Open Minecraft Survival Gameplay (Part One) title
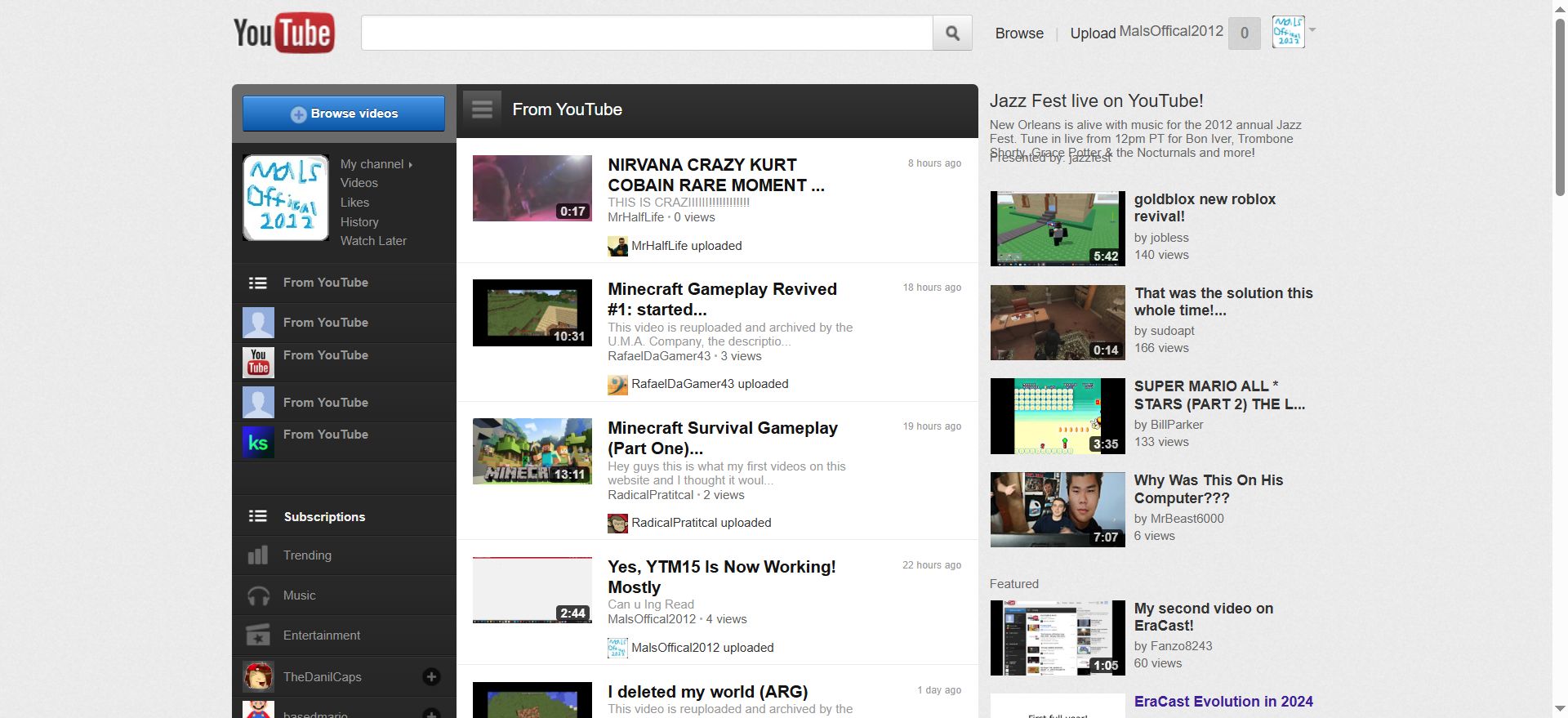The width and height of the screenshot is (1568, 718). tap(723, 438)
